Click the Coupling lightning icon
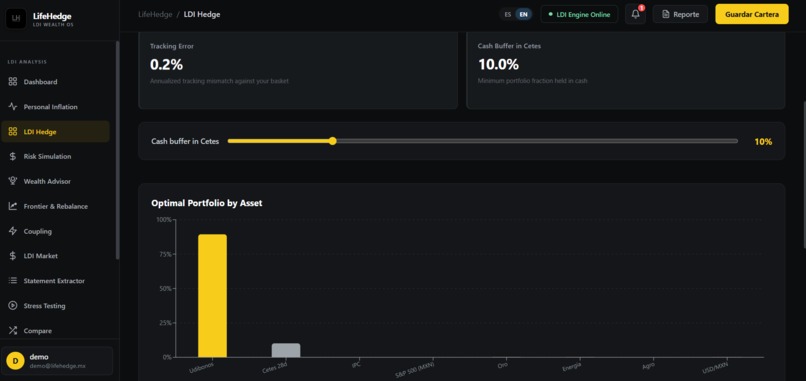The image size is (806, 381). click(13, 231)
